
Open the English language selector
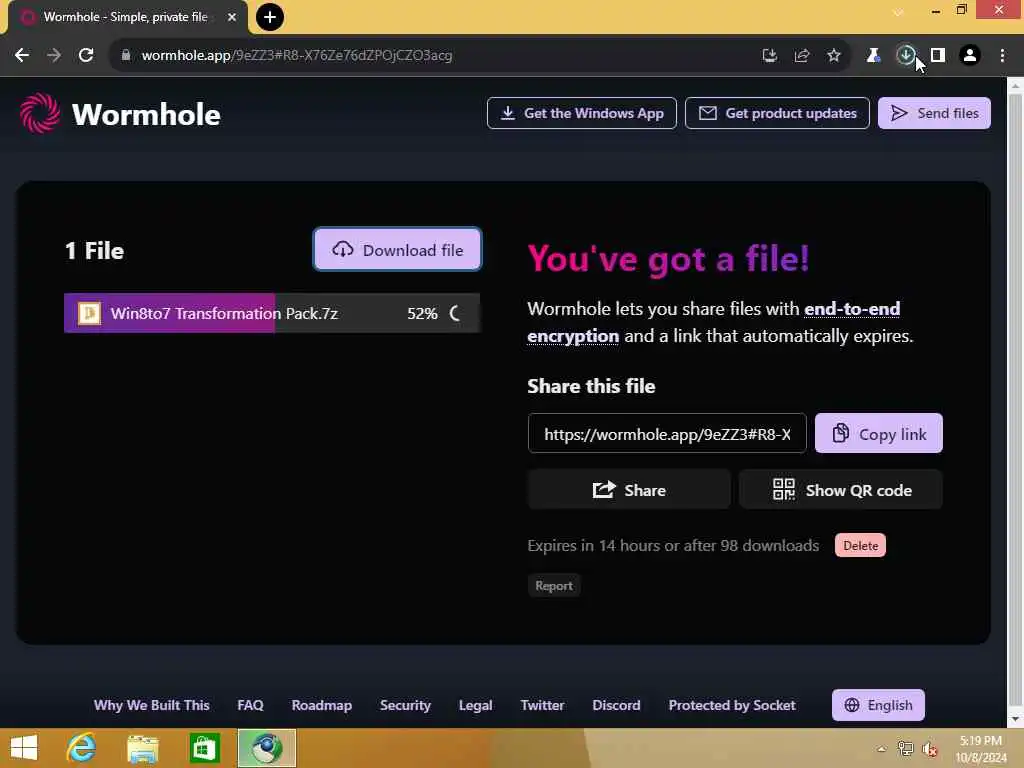pos(878,705)
